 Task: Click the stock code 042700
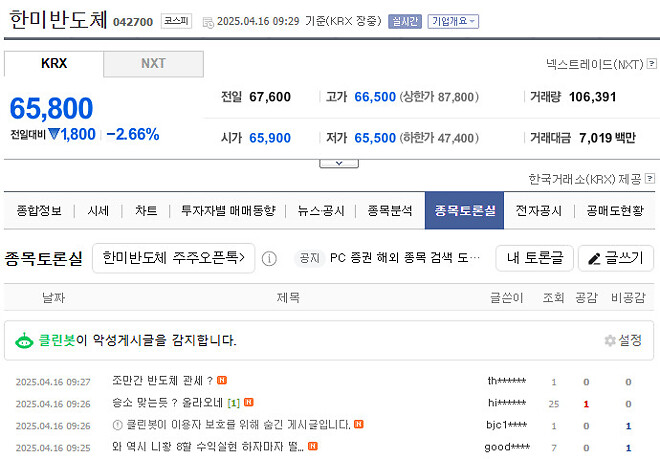pos(133,22)
